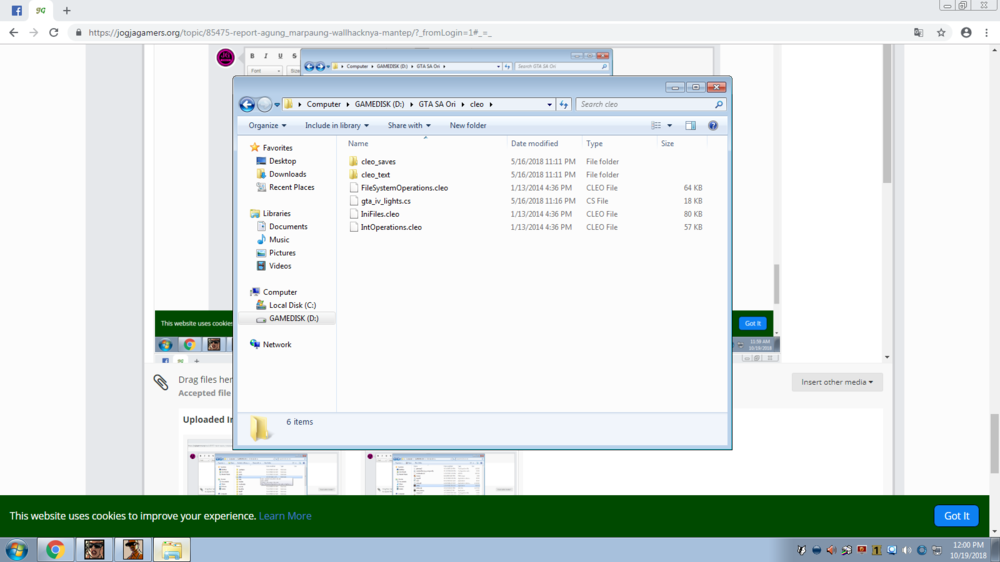This screenshot has height=562, width=1000.
Task: Click cleo breadcrumb segment
Action: (476, 104)
